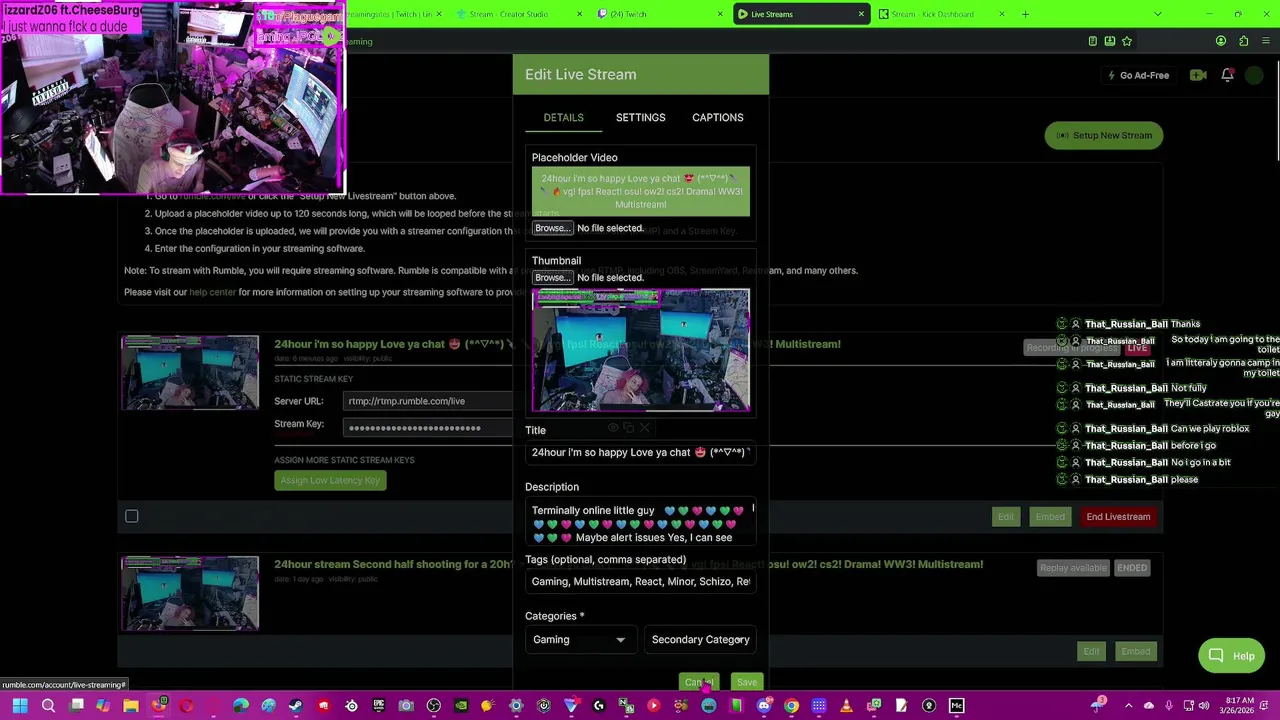
Task: Open a new browser tab
Action: point(1025,14)
